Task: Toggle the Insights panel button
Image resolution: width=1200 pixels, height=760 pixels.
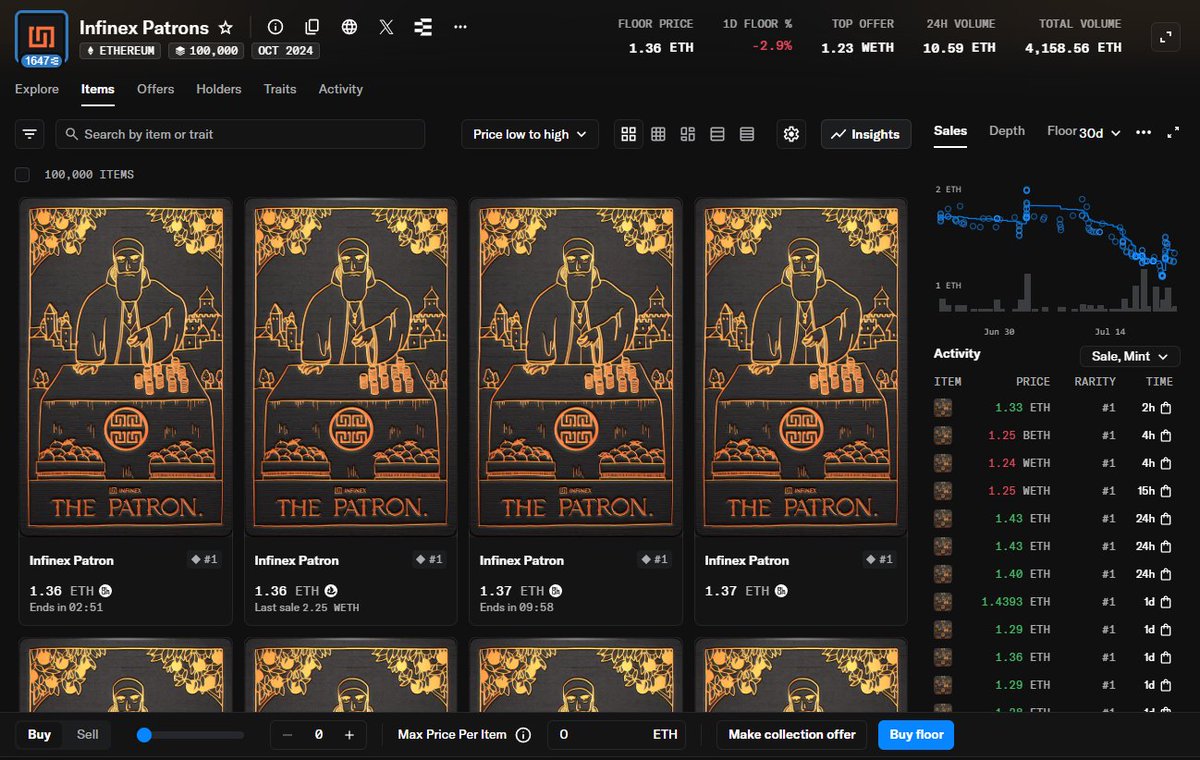Action: (866, 134)
